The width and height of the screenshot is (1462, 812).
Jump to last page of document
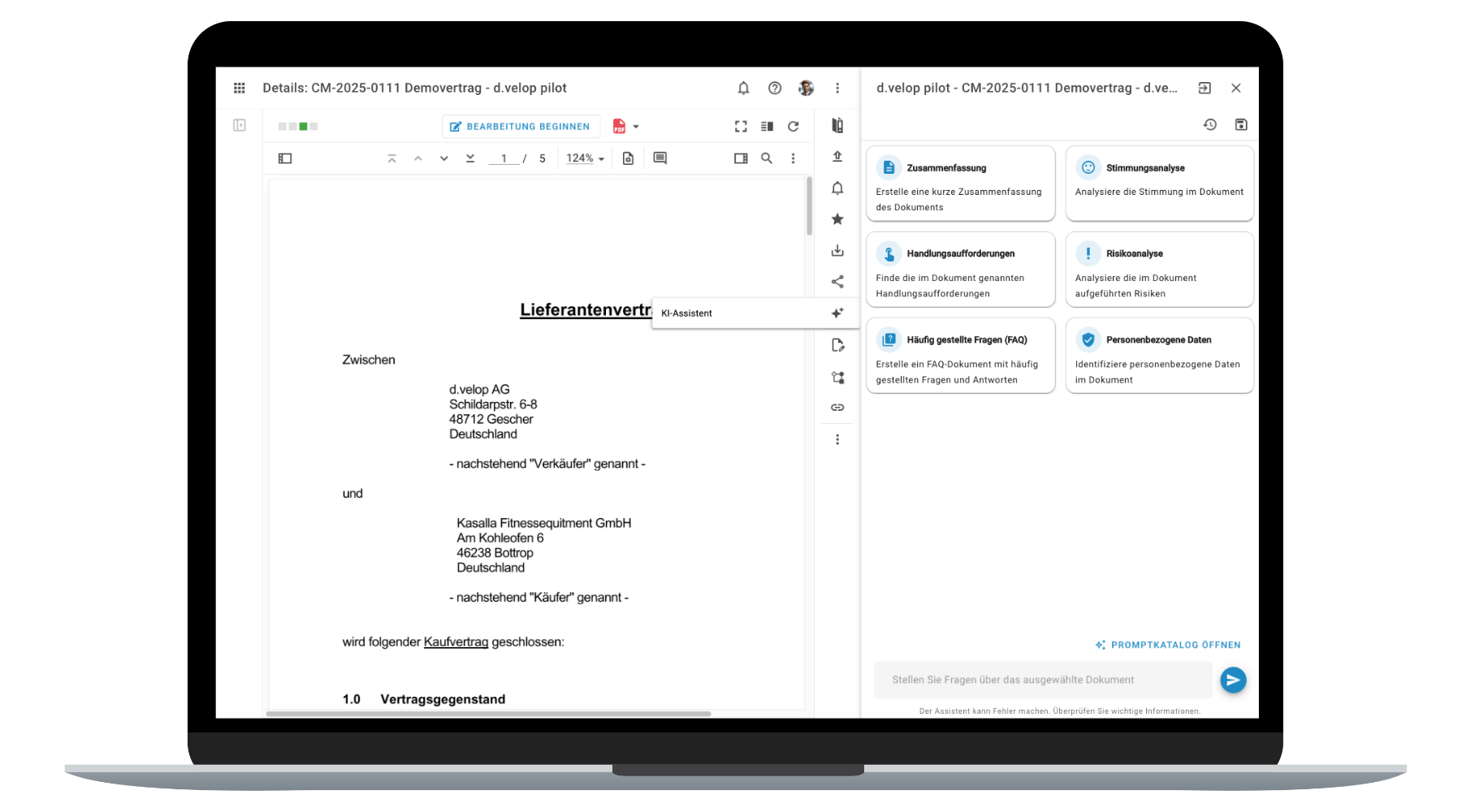click(x=470, y=158)
